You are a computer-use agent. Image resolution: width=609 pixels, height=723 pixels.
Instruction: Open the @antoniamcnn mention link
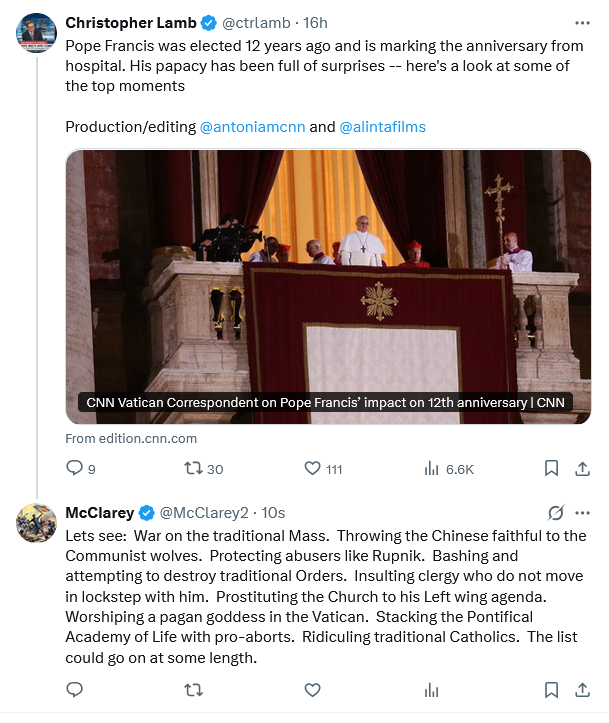(x=252, y=127)
